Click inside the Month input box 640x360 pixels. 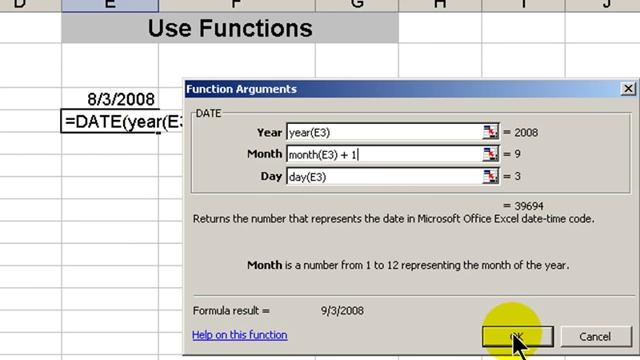coord(384,154)
